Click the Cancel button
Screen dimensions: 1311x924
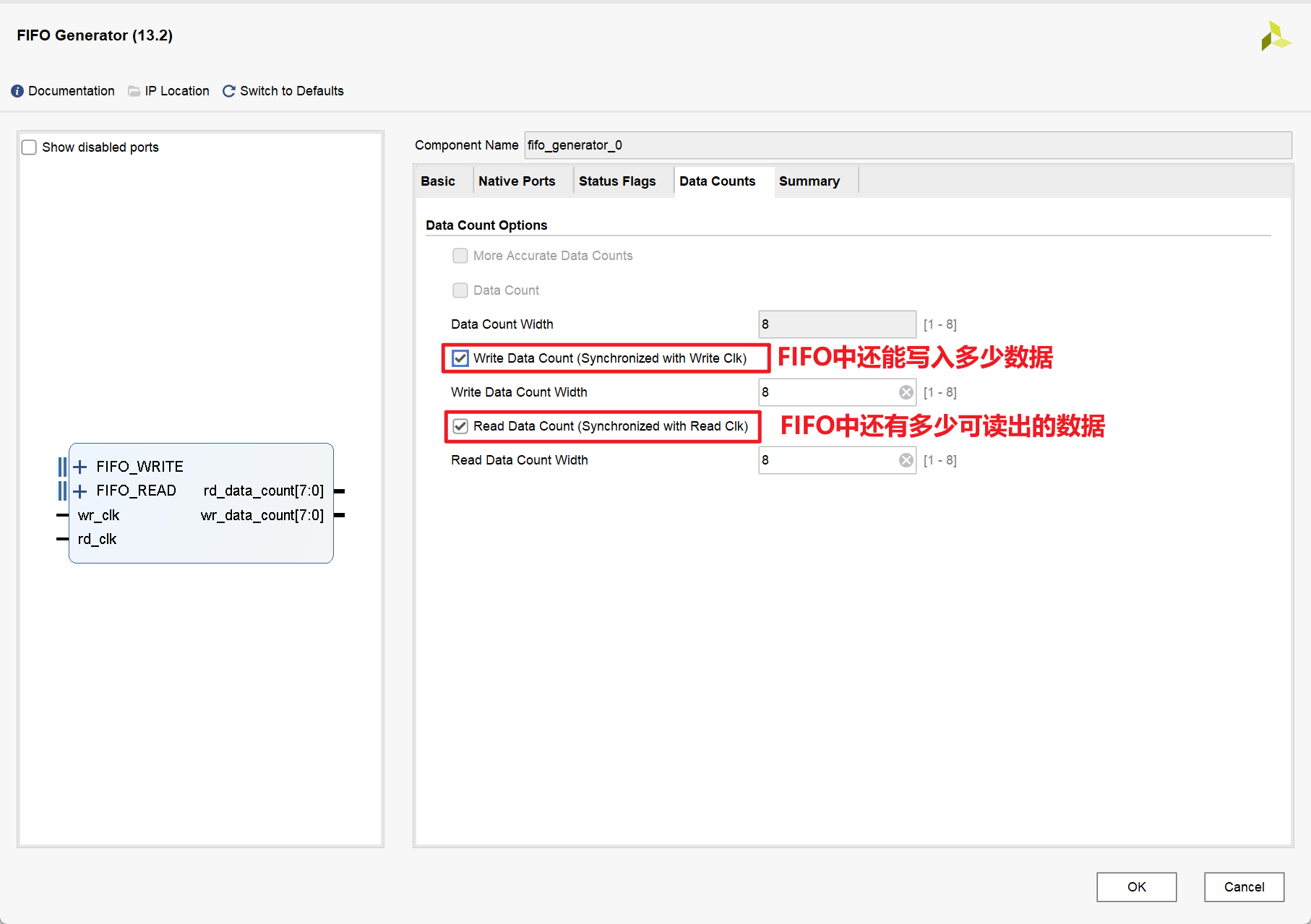1244,887
